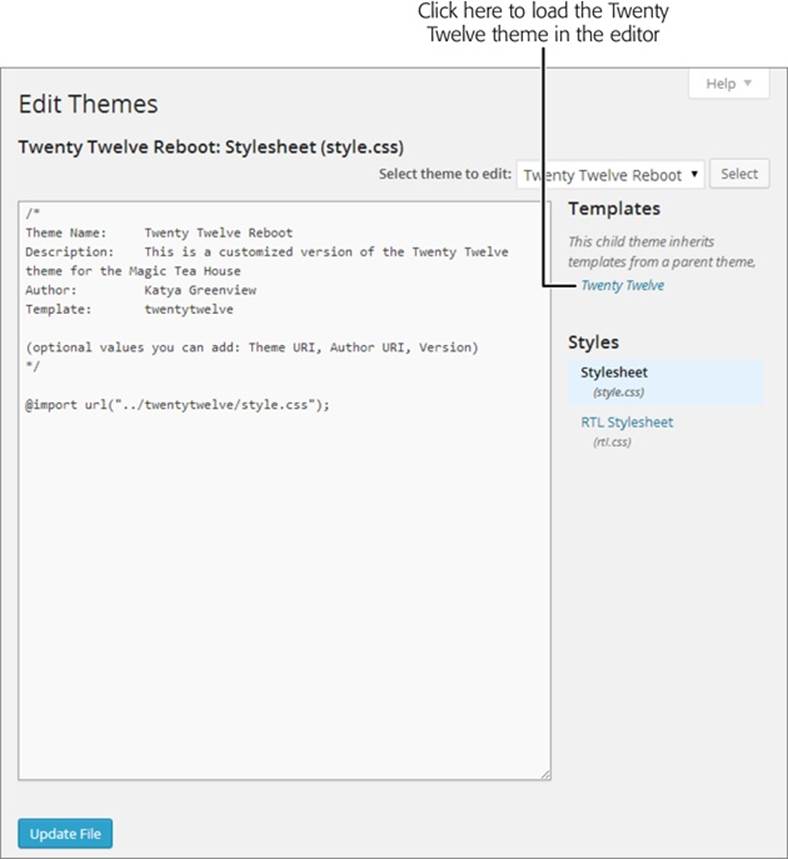Screen dimensions: 788x859
Task: Click the 'Styles' section heading
Action: point(593,342)
